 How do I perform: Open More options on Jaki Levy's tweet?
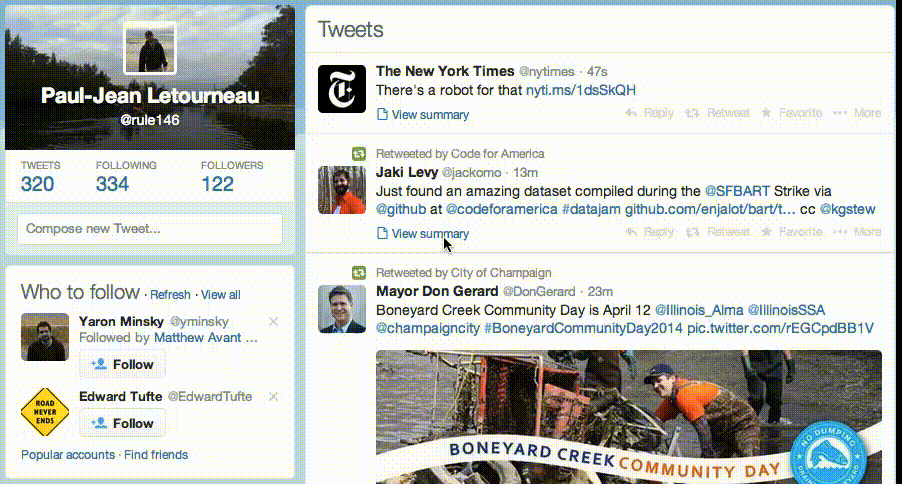(x=857, y=232)
